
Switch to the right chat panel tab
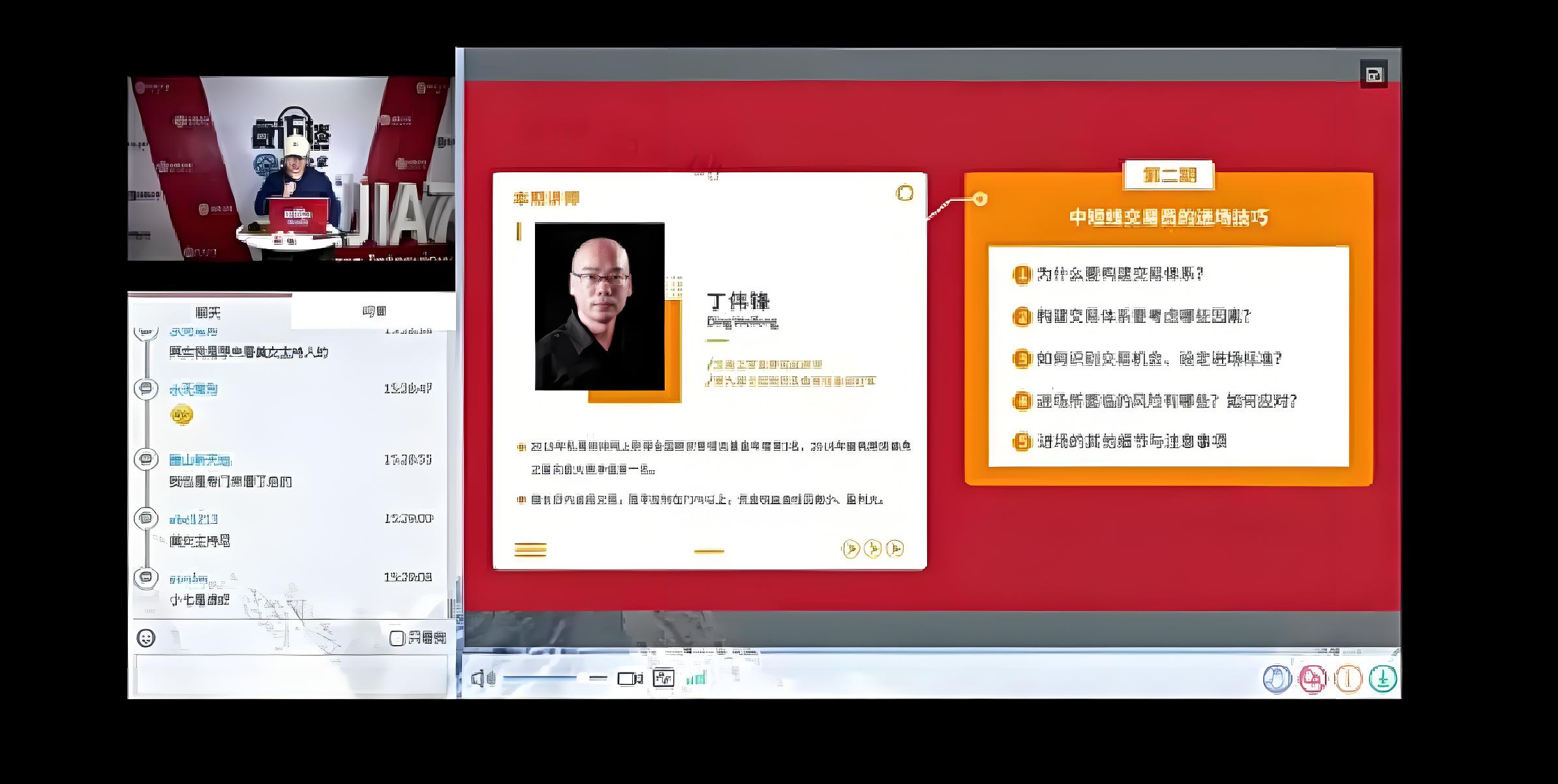click(x=374, y=311)
